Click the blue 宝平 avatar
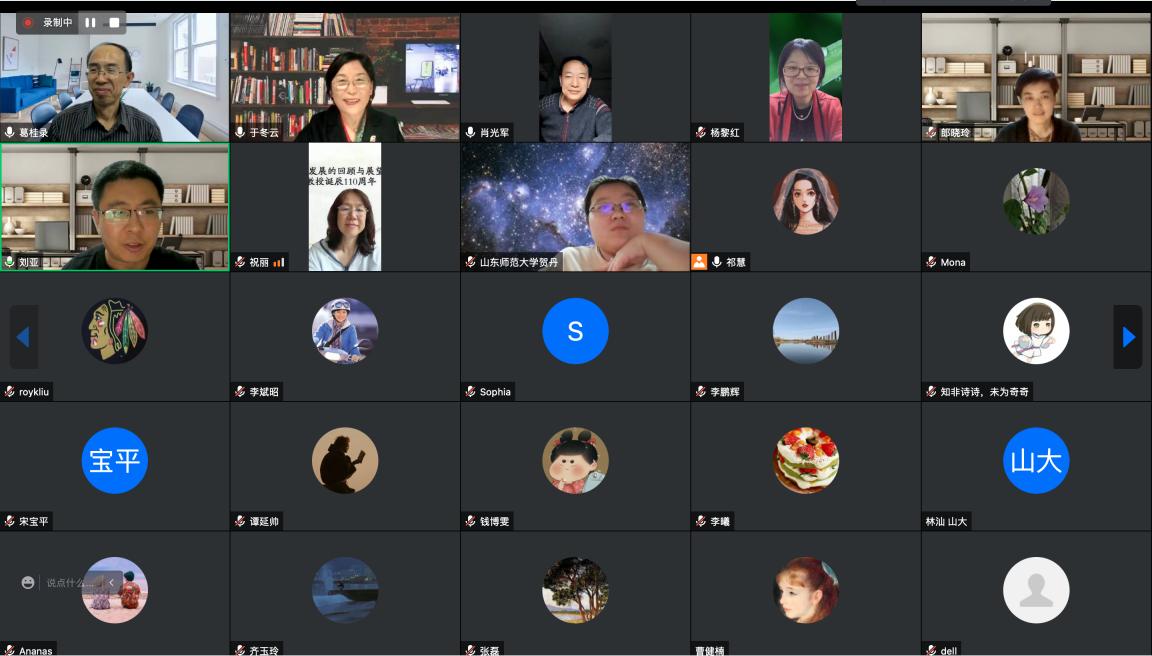Viewport: 1152px width, 656px height. 115,461
